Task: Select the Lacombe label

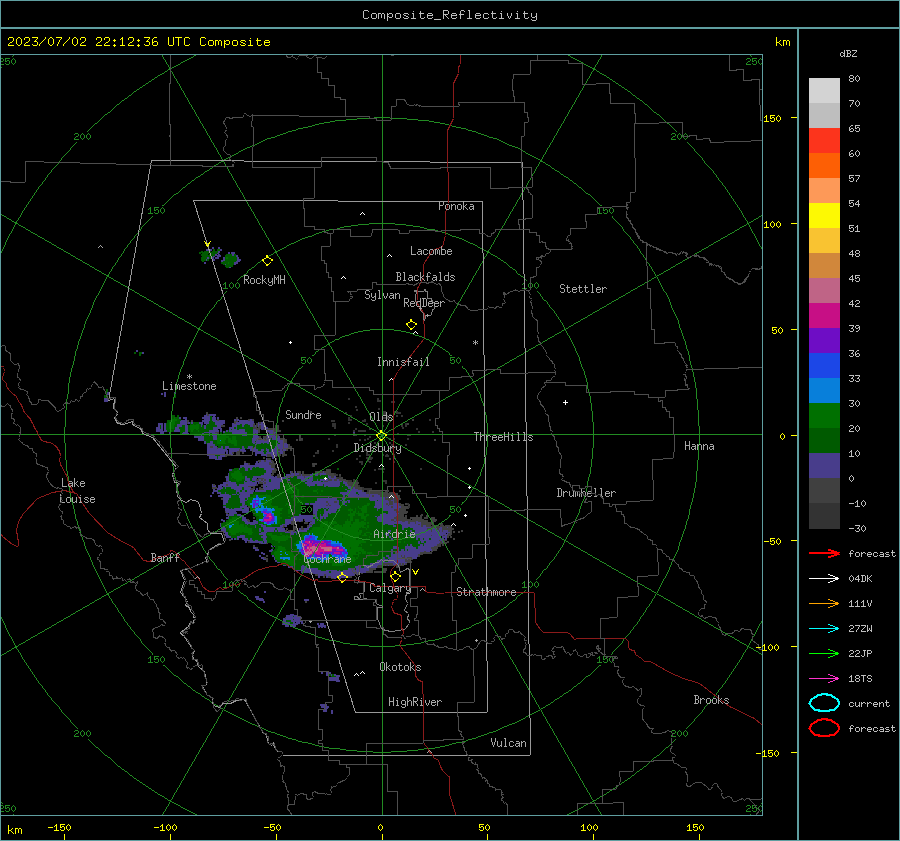Action: pyautogui.click(x=431, y=251)
